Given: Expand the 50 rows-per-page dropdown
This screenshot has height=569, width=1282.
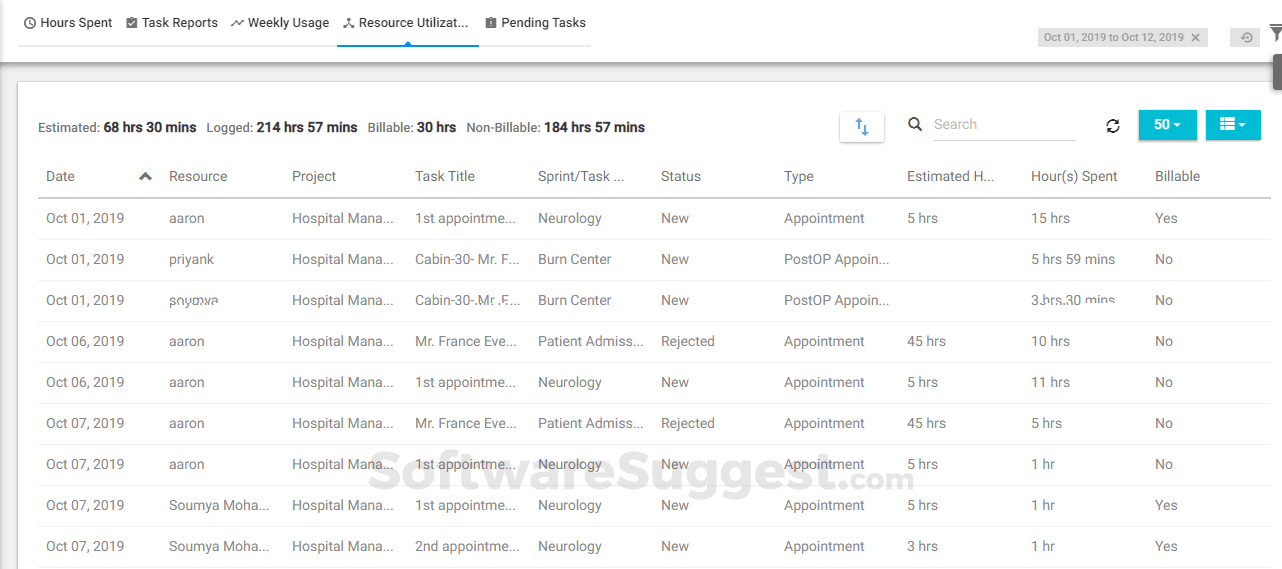Looking at the screenshot, I should (1167, 125).
